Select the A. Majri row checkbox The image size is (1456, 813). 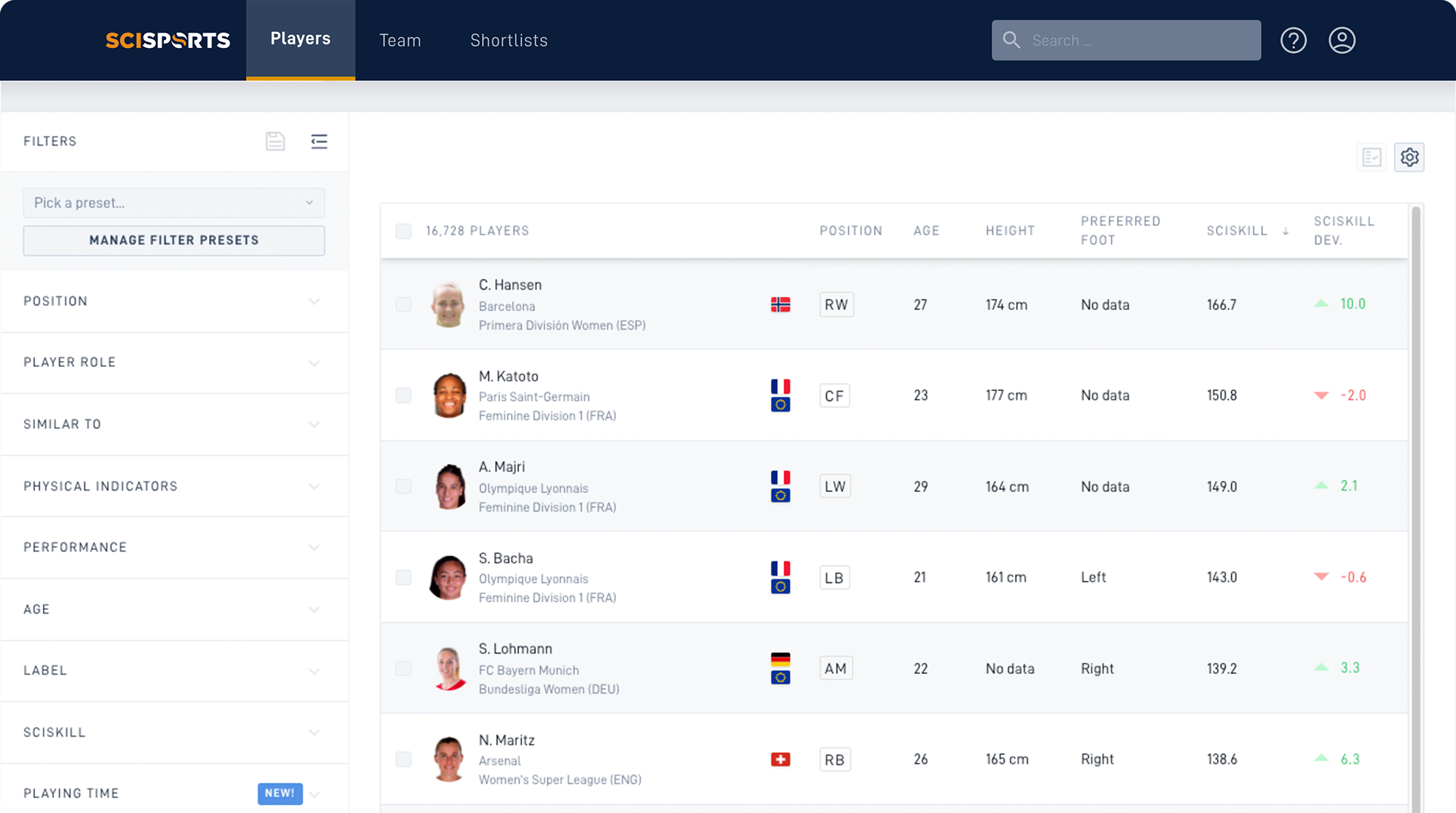coord(403,486)
